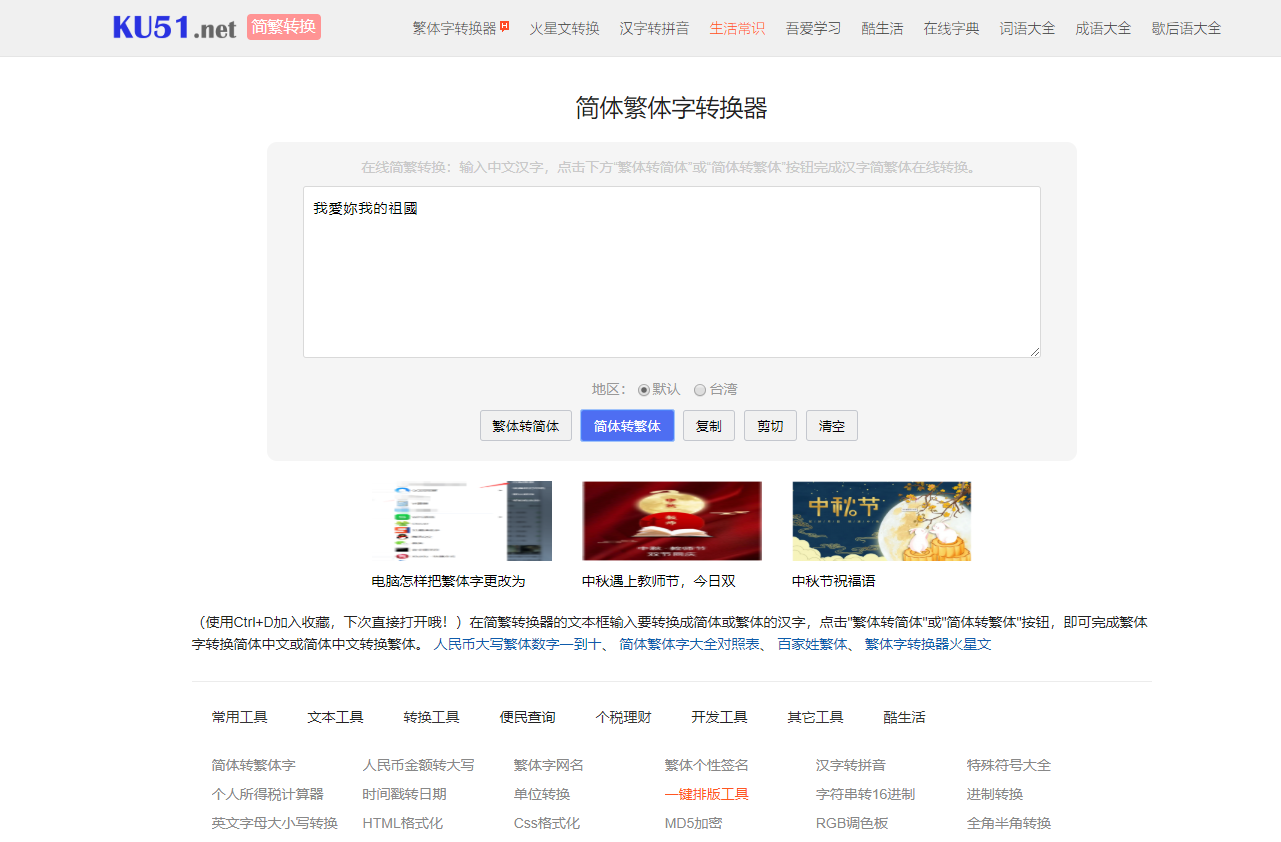The image size is (1281, 842).
Task: Open the 人民币大写繁体数字一到十 link
Action: (x=517, y=644)
